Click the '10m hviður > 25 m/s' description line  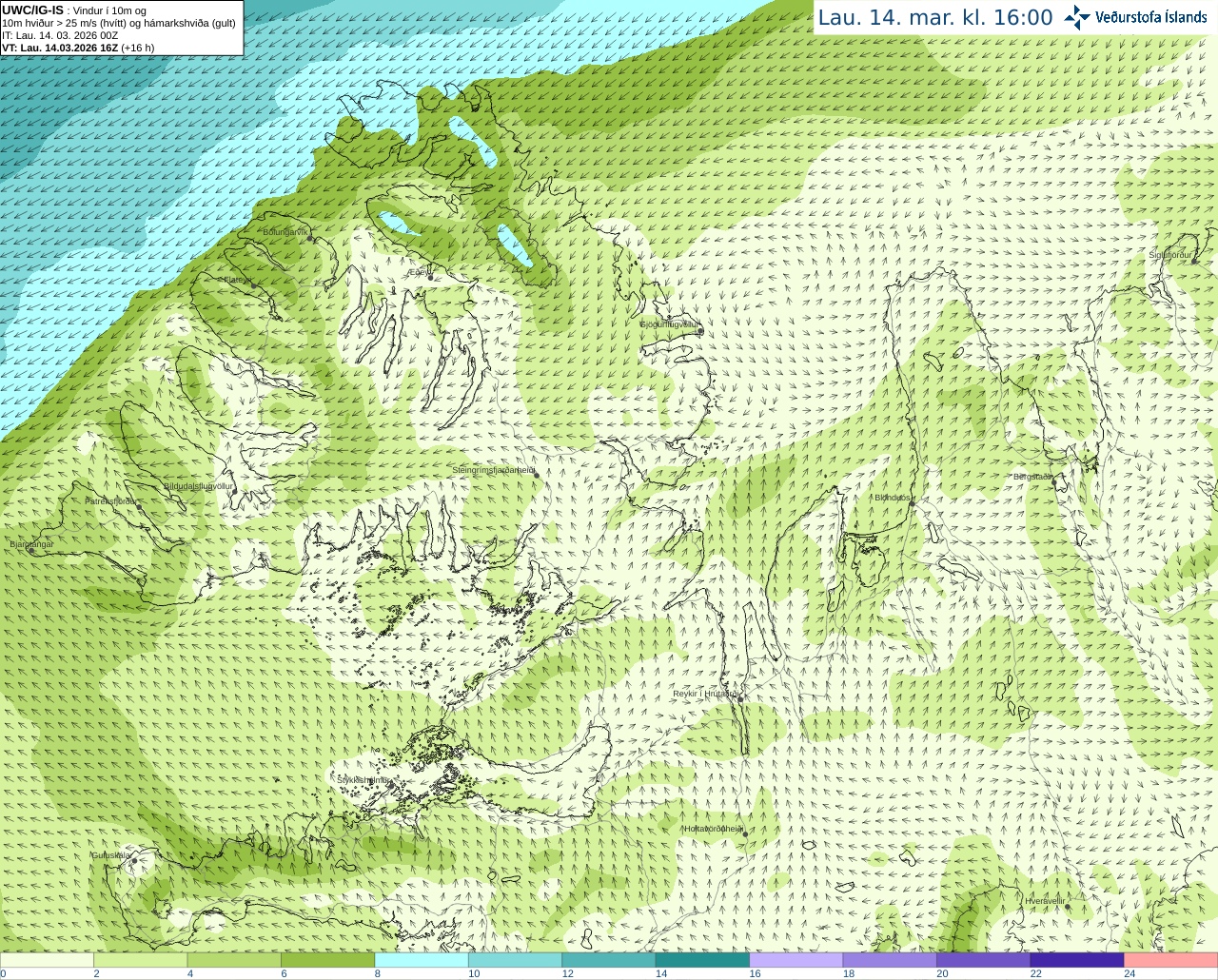click(119, 23)
